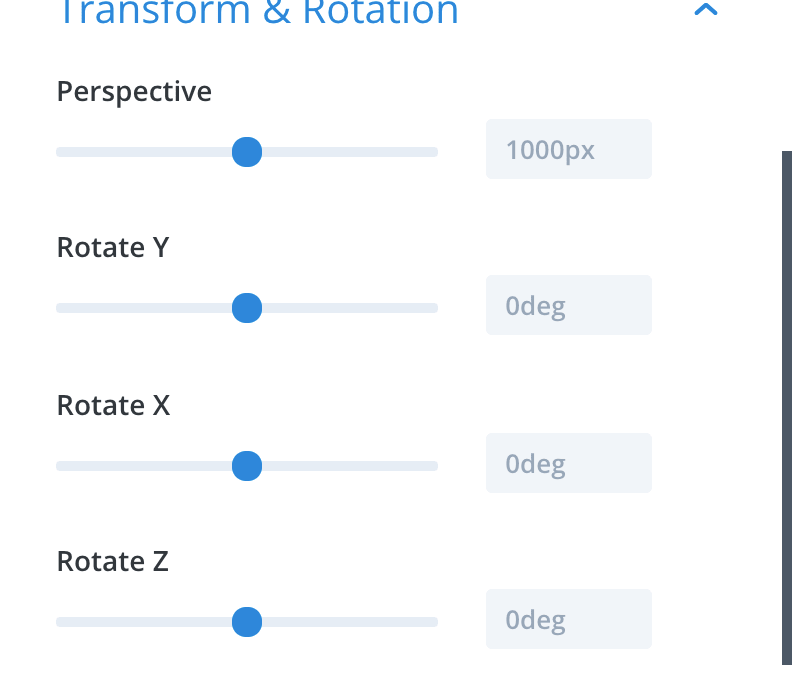Screen dimensions: 792x675
Task: Click the Rotate X slider handle
Action: 246,466
